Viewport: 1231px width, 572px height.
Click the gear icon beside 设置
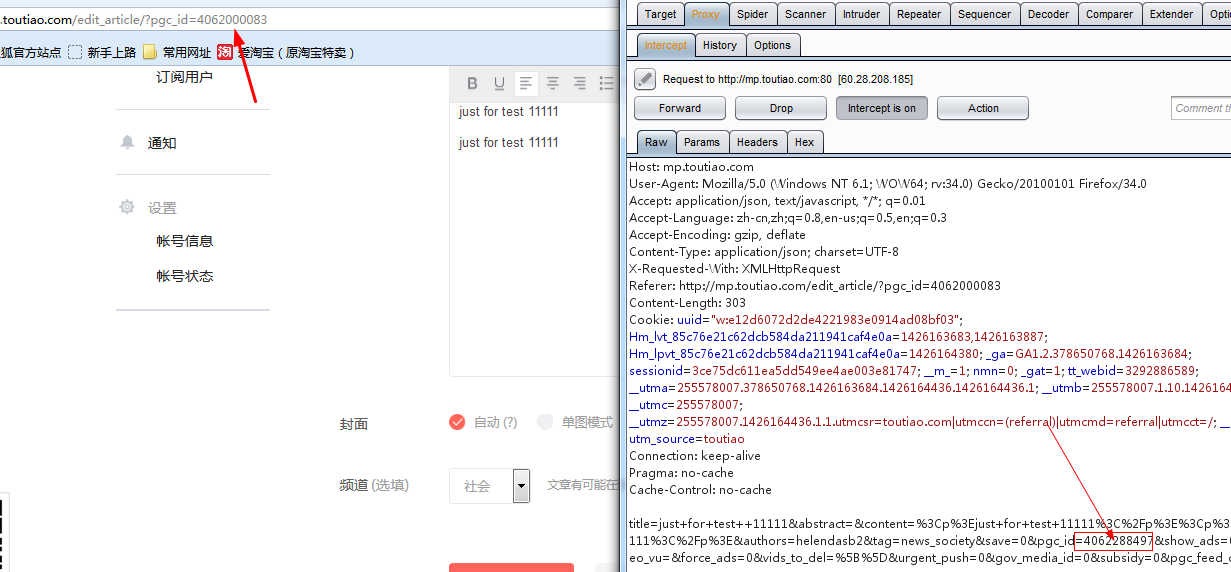pyautogui.click(x=127, y=207)
